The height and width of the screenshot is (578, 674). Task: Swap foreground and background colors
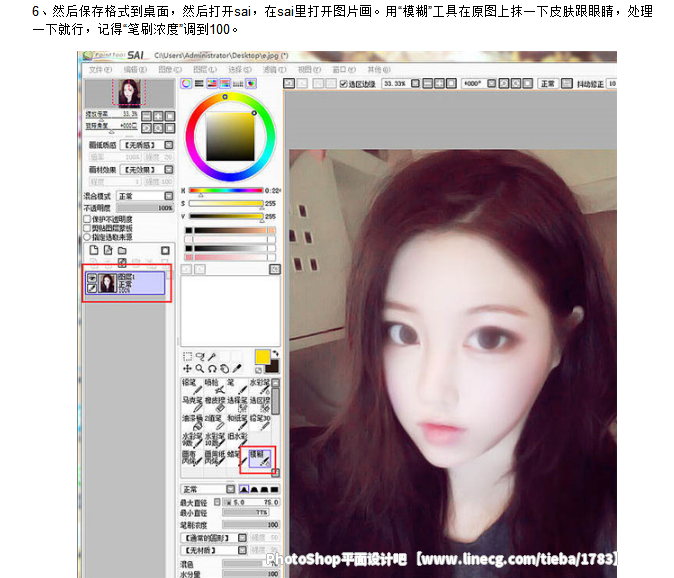pos(275,354)
